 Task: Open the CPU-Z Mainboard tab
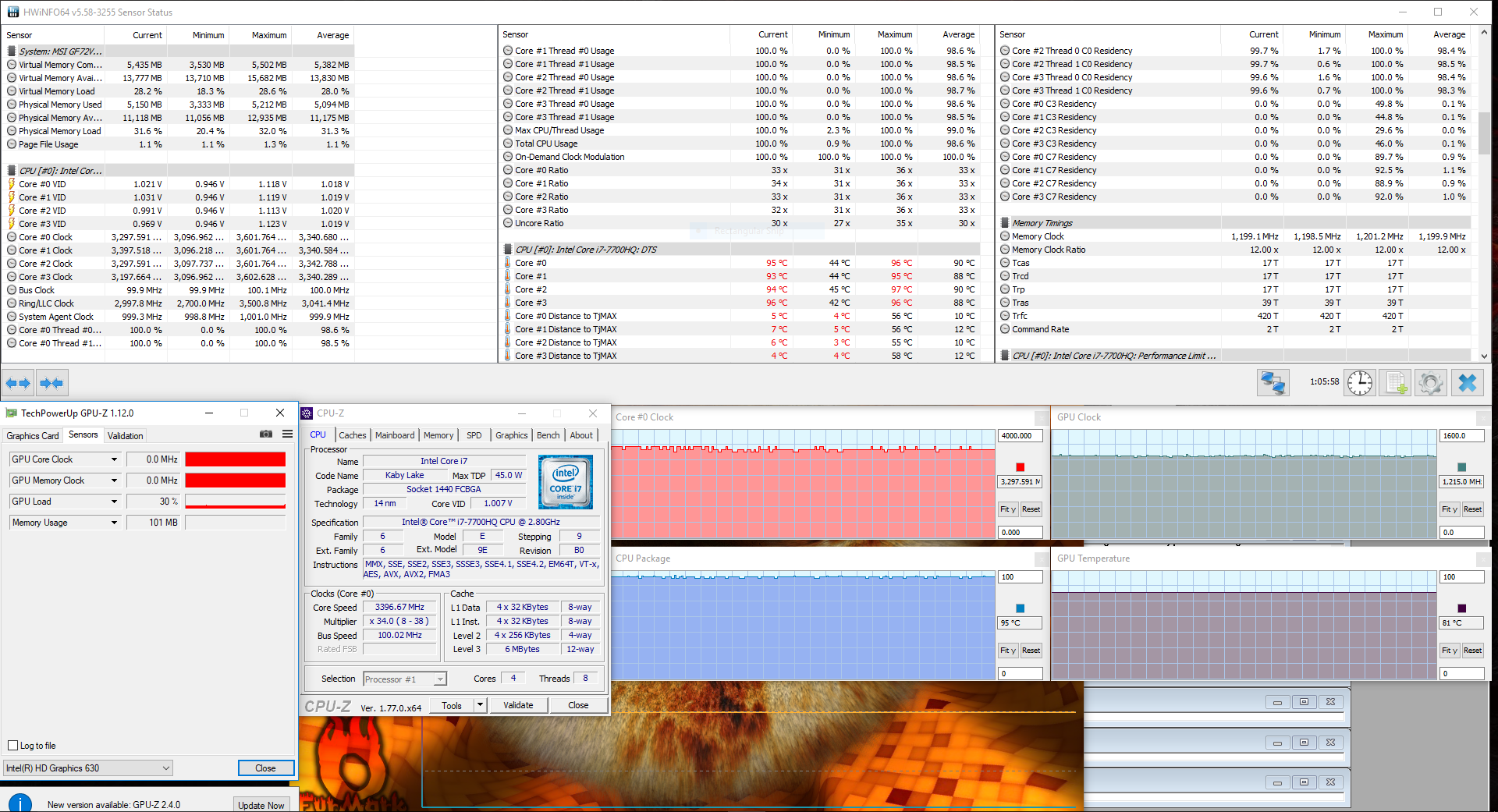point(395,435)
